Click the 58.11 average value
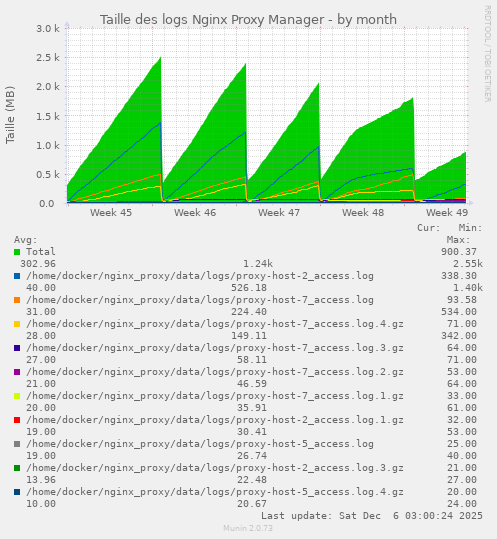The image size is (497, 539). [x=252, y=360]
